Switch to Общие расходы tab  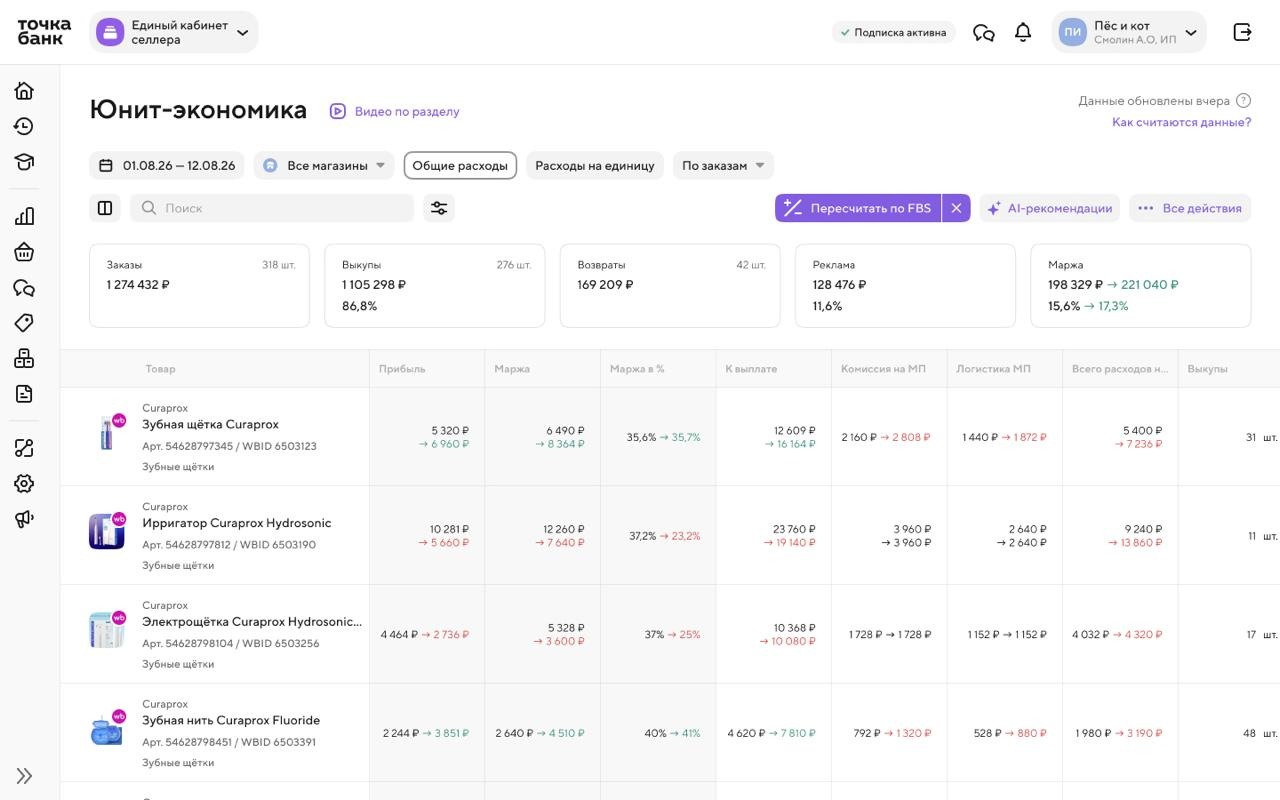pos(460,165)
